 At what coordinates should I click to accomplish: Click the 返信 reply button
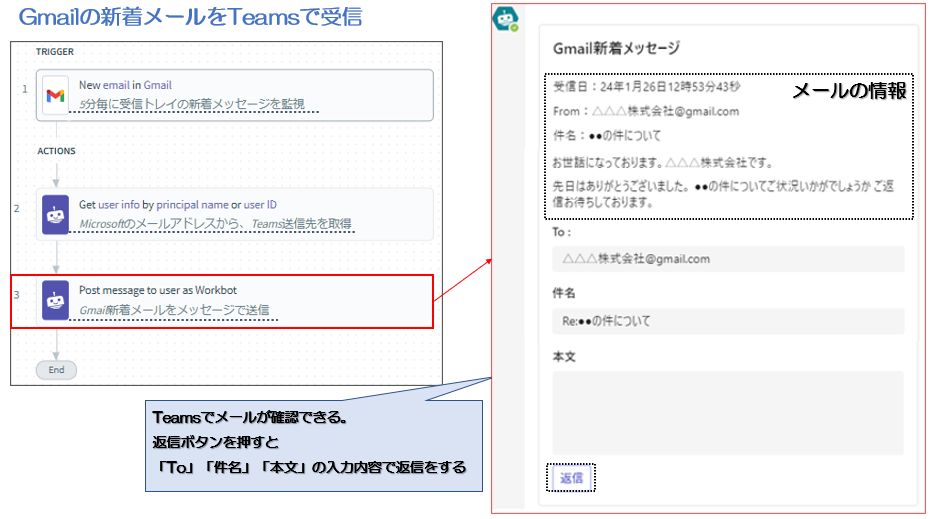pos(571,478)
